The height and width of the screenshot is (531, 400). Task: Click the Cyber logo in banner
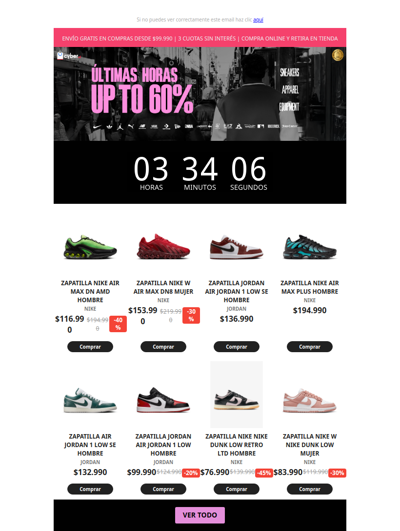[x=69, y=56]
